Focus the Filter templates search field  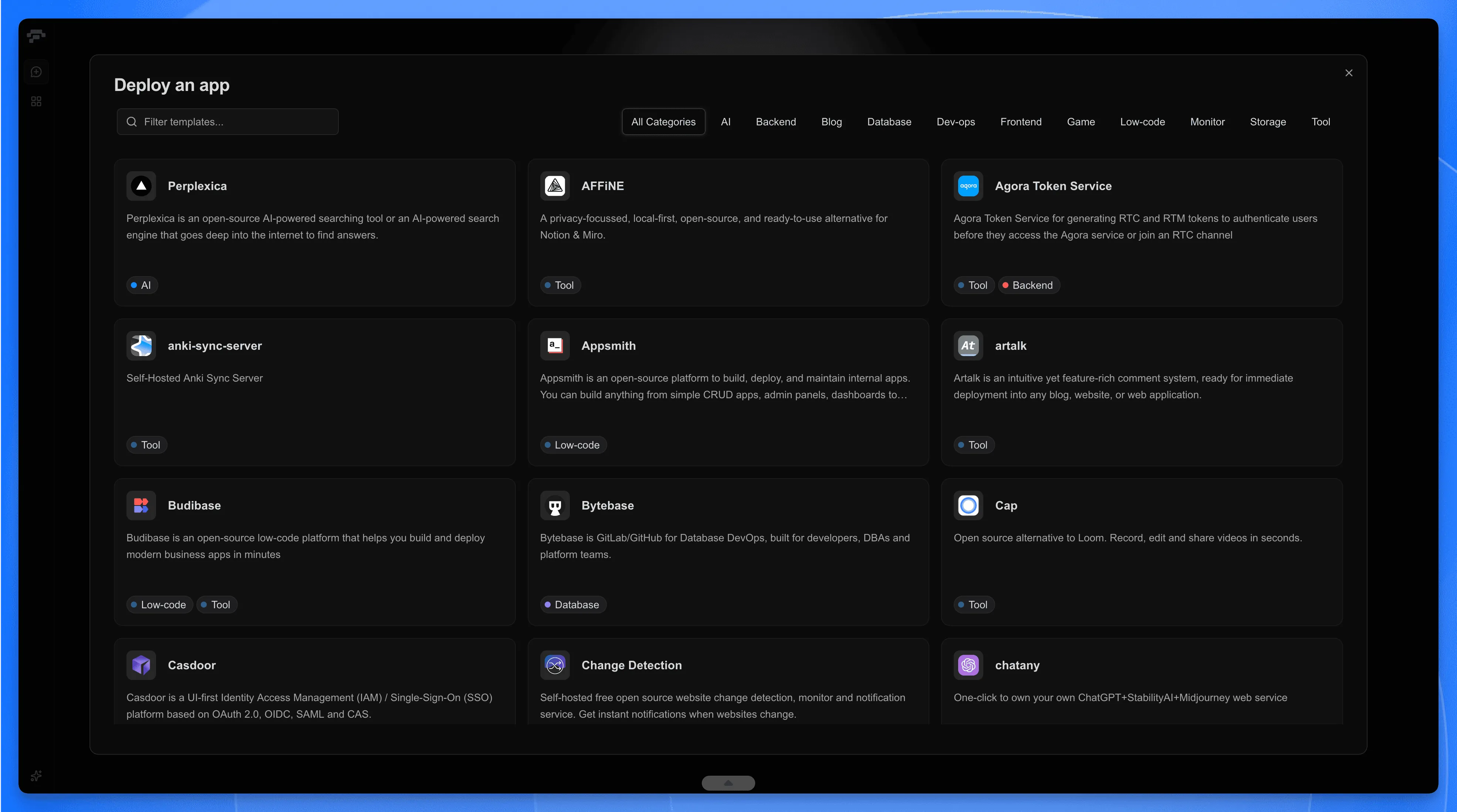click(x=227, y=122)
